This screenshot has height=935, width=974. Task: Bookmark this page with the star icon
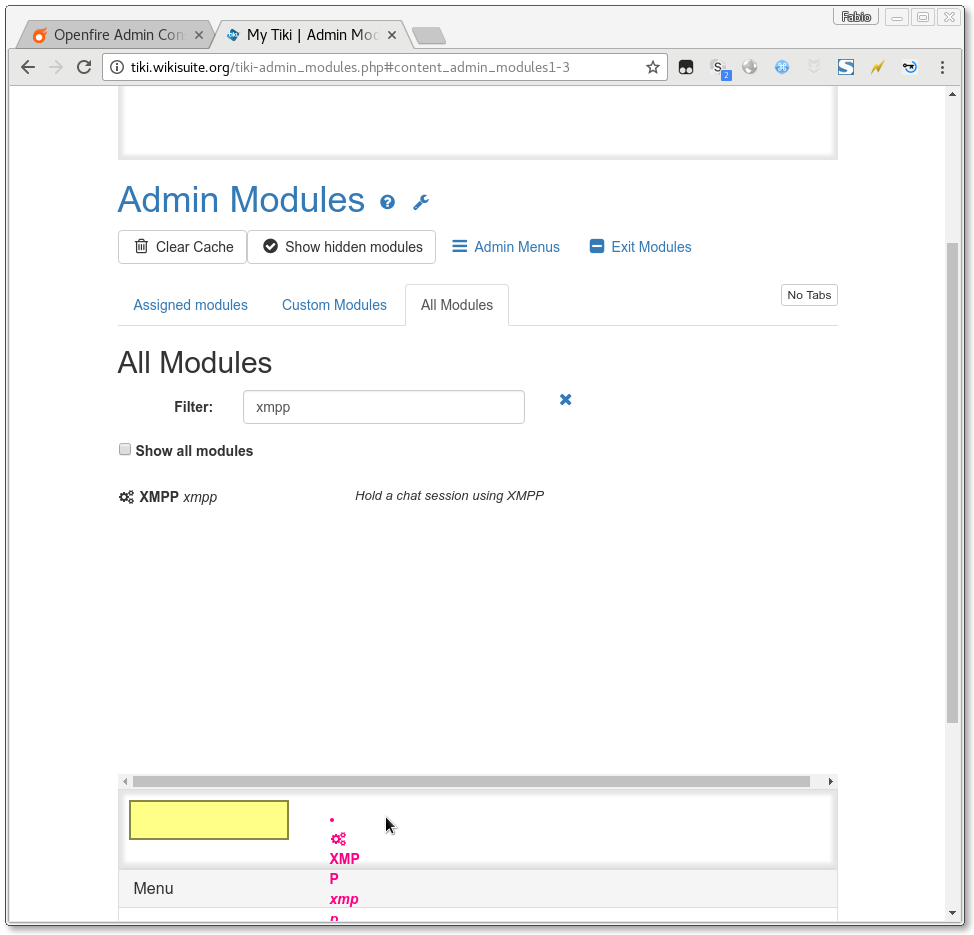[653, 67]
